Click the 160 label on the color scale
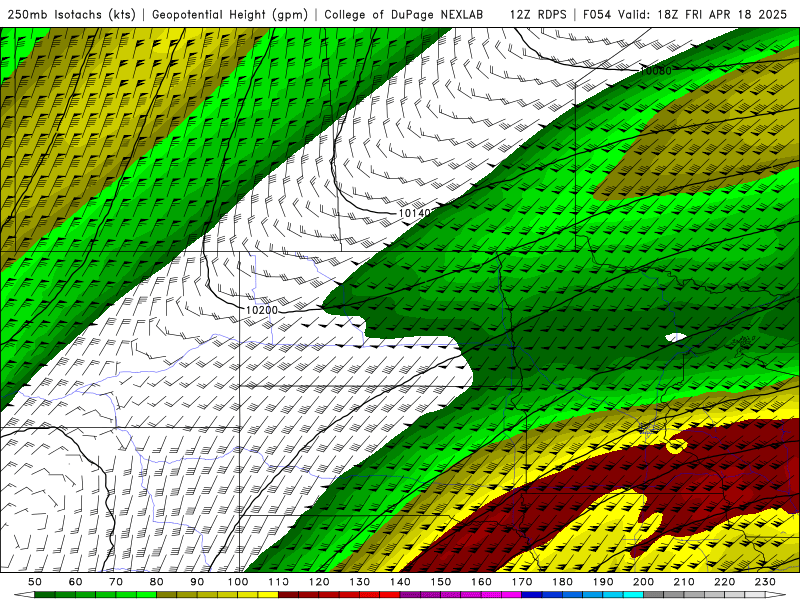800x600 pixels. (x=481, y=582)
